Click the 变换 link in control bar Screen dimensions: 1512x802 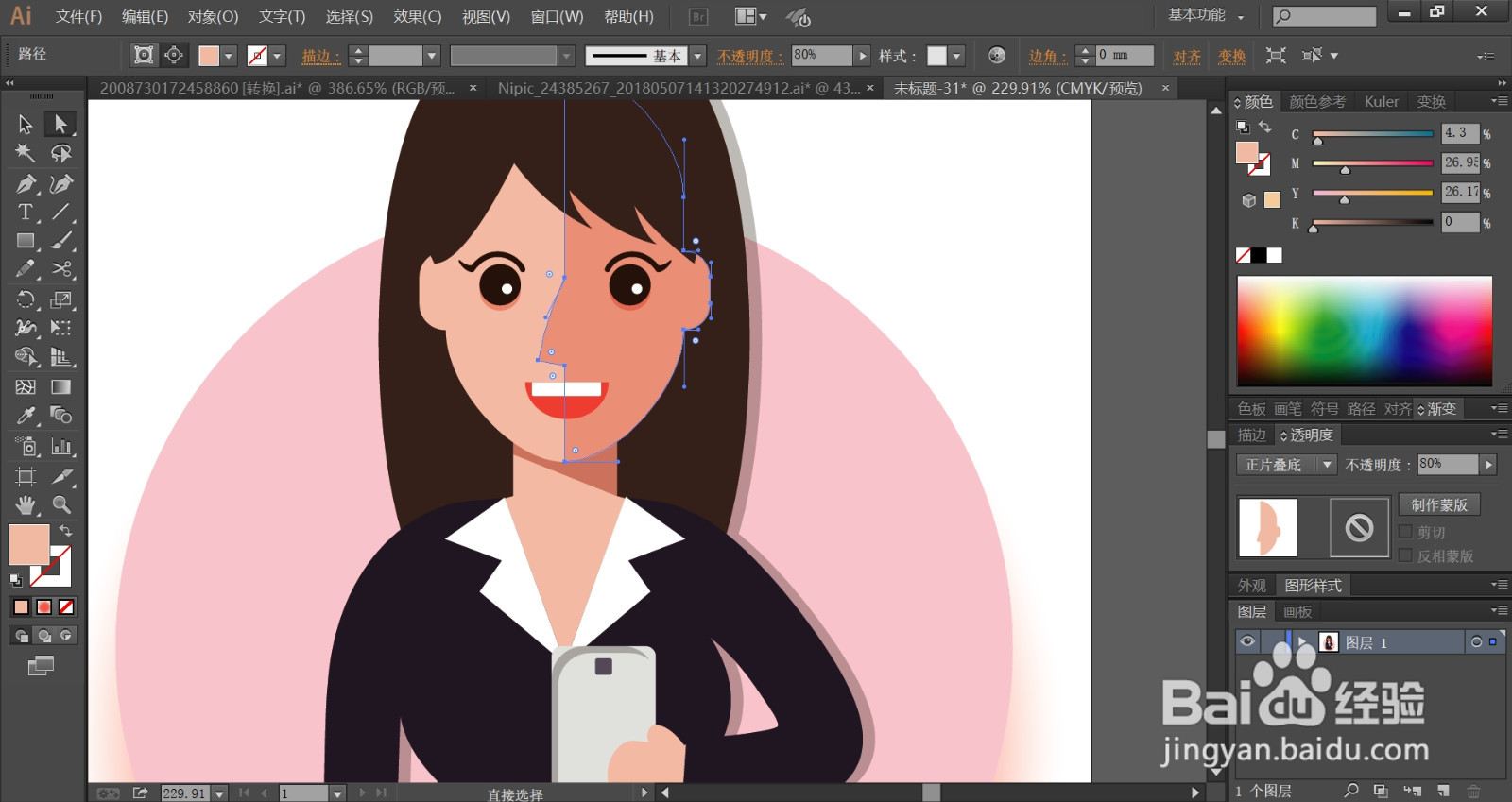[x=1231, y=57]
